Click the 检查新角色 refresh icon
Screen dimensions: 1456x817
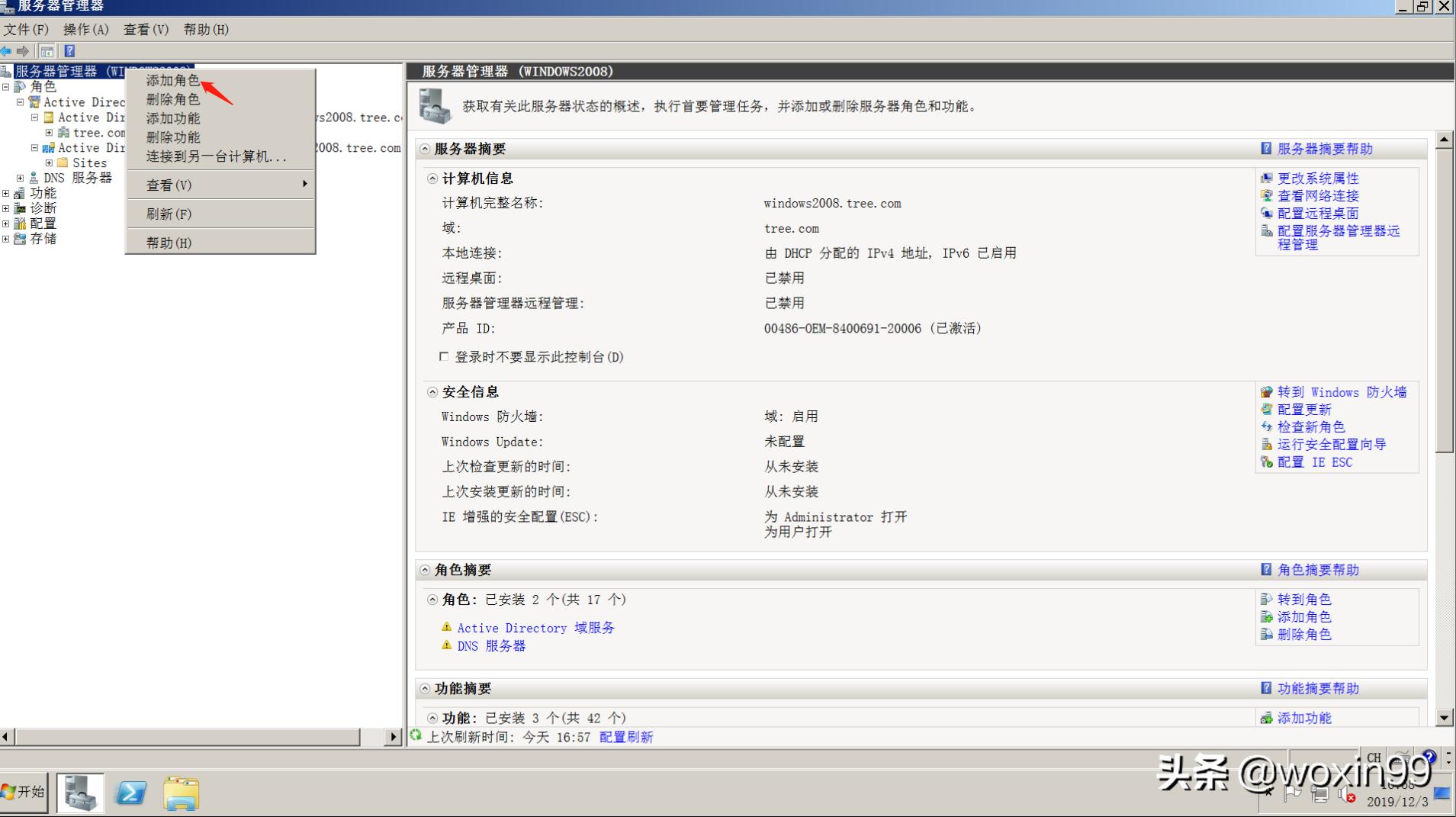pyautogui.click(x=1267, y=427)
